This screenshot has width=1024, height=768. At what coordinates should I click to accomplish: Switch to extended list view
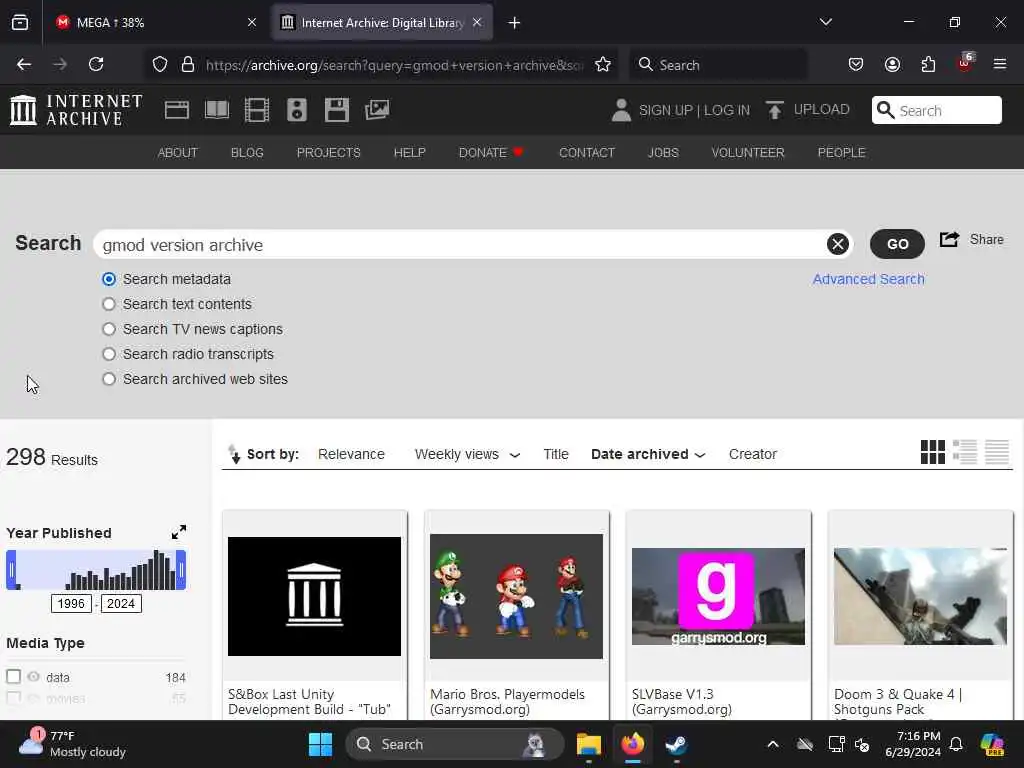pyautogui.click(x=965, y=452)
